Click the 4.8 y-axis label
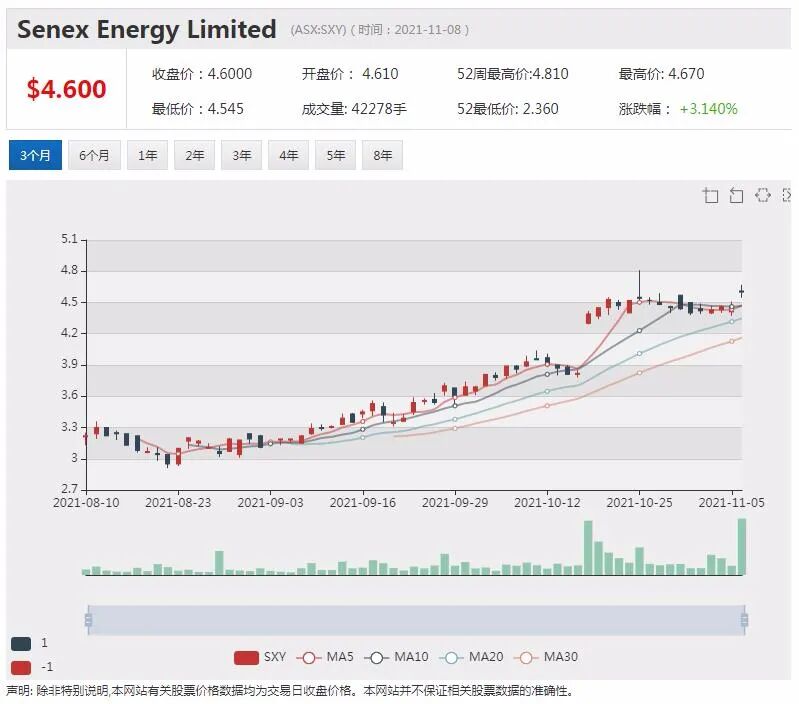The height and width of the screenshot is (704, 799). click(69, 270)
